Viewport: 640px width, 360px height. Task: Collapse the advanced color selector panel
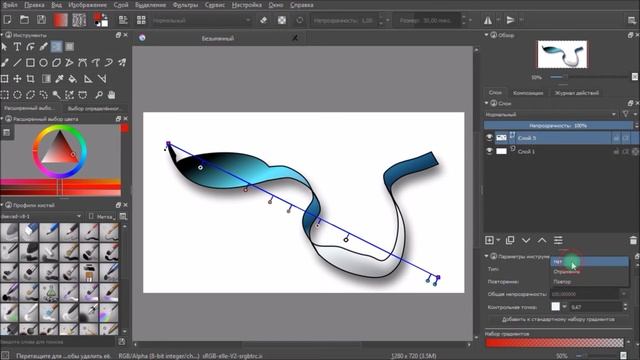(2, 119)
